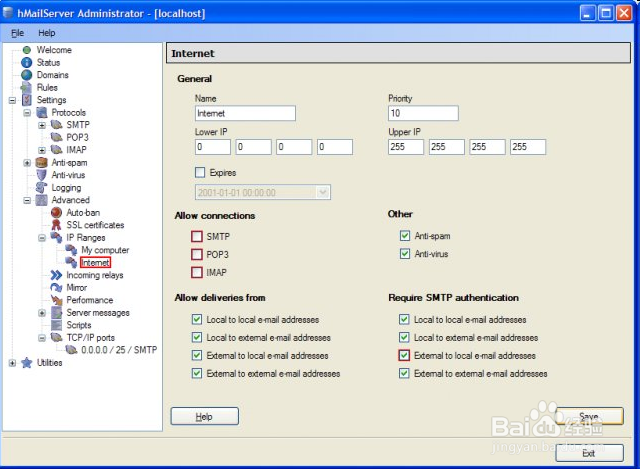Click first Upper IP octet field

coord(406,147)
